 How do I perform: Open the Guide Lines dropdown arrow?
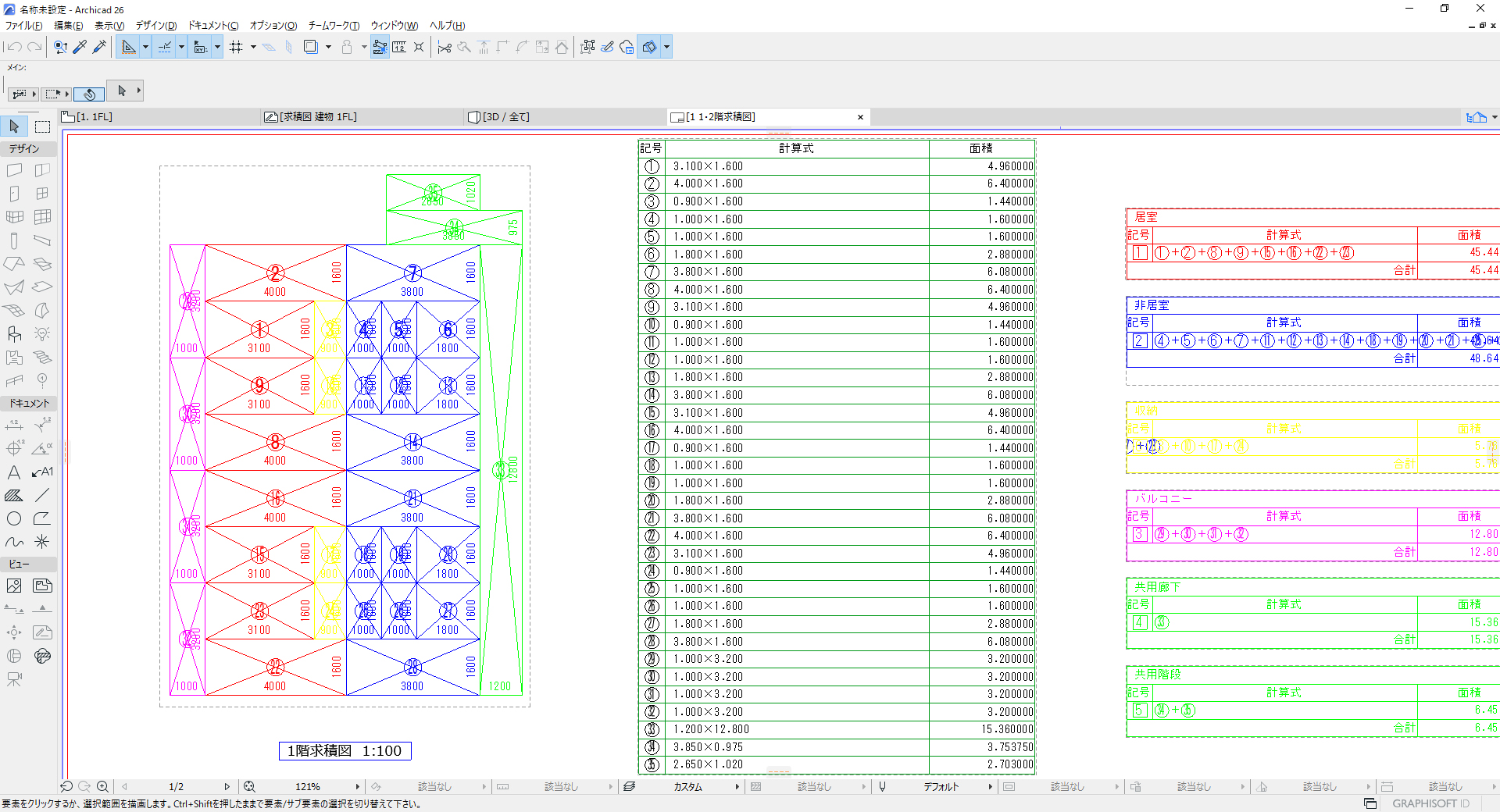coord(145,47)
